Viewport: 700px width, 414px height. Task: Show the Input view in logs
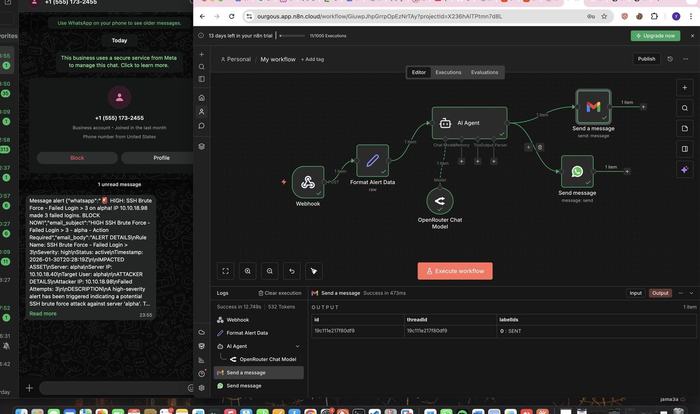636,293
